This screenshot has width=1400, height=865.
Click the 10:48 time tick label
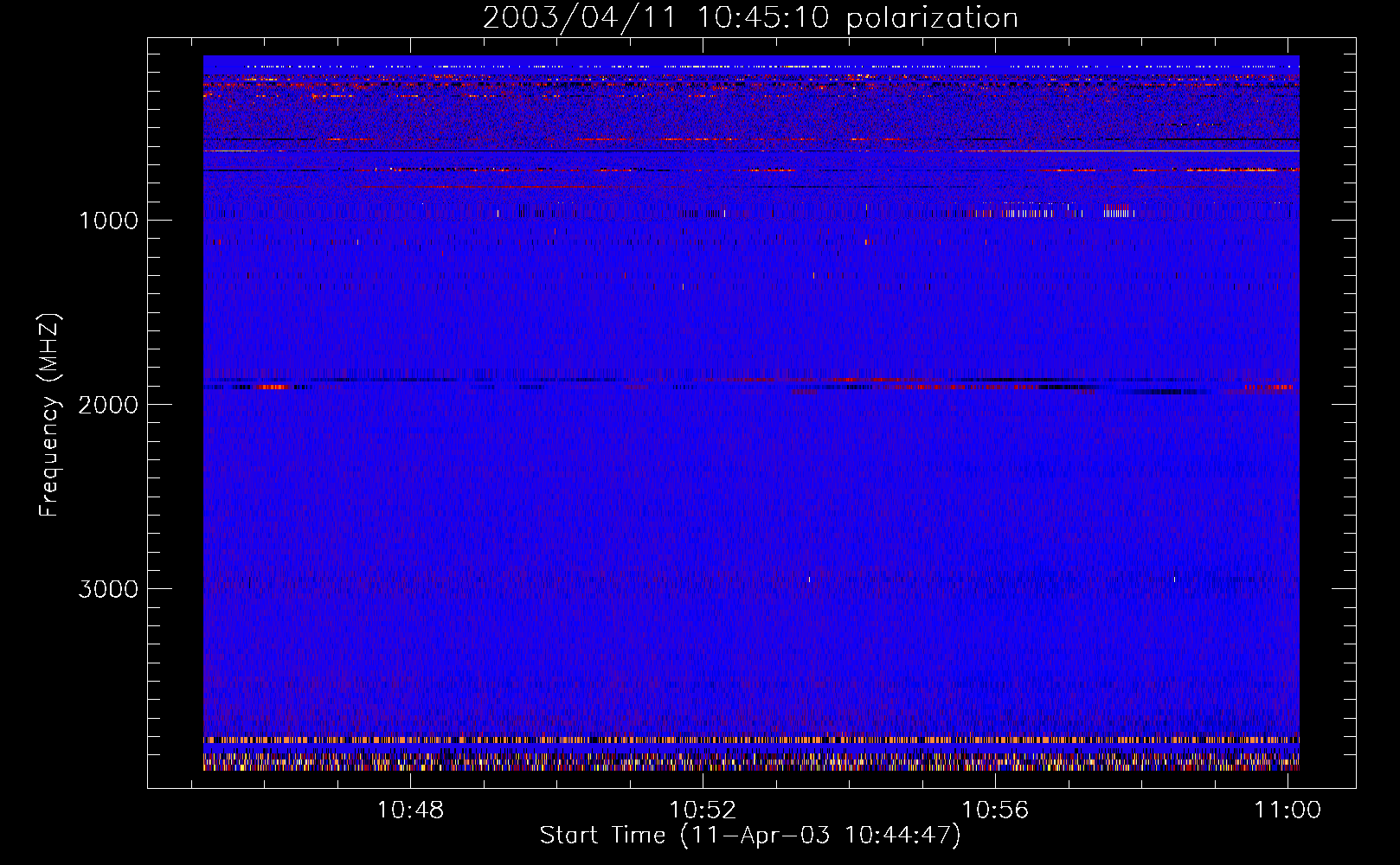click(x=410, y=810)
